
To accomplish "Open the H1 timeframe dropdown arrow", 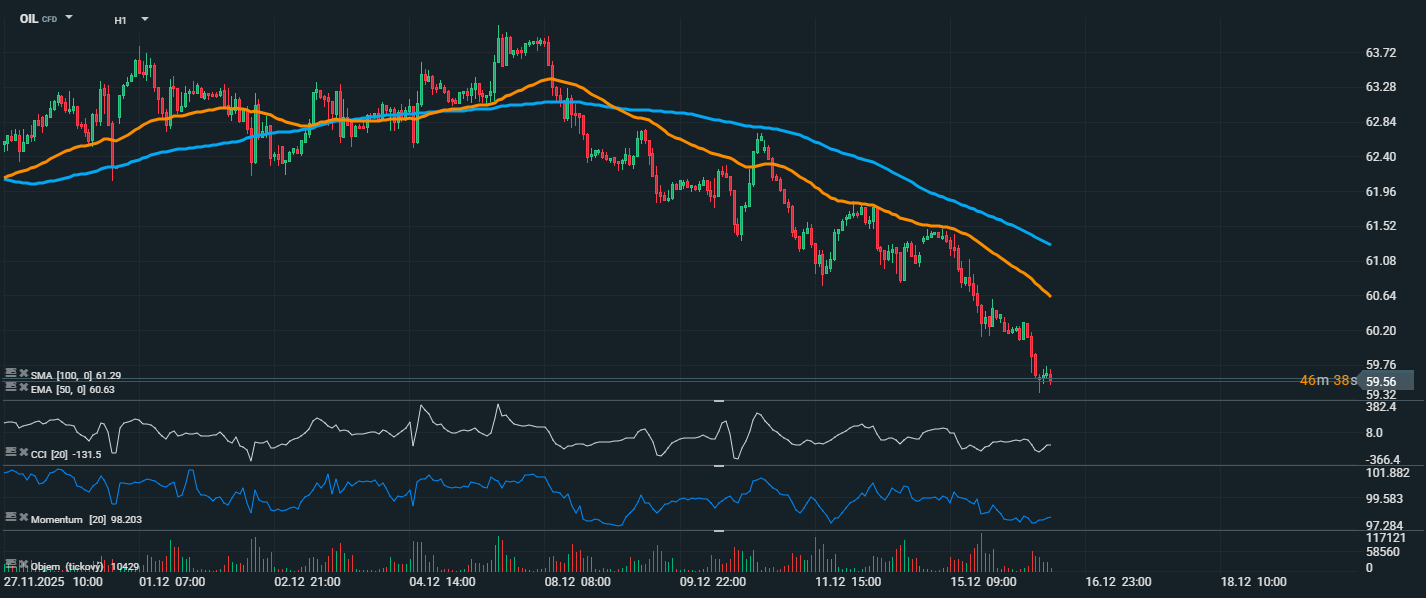I will pos(145,19).
